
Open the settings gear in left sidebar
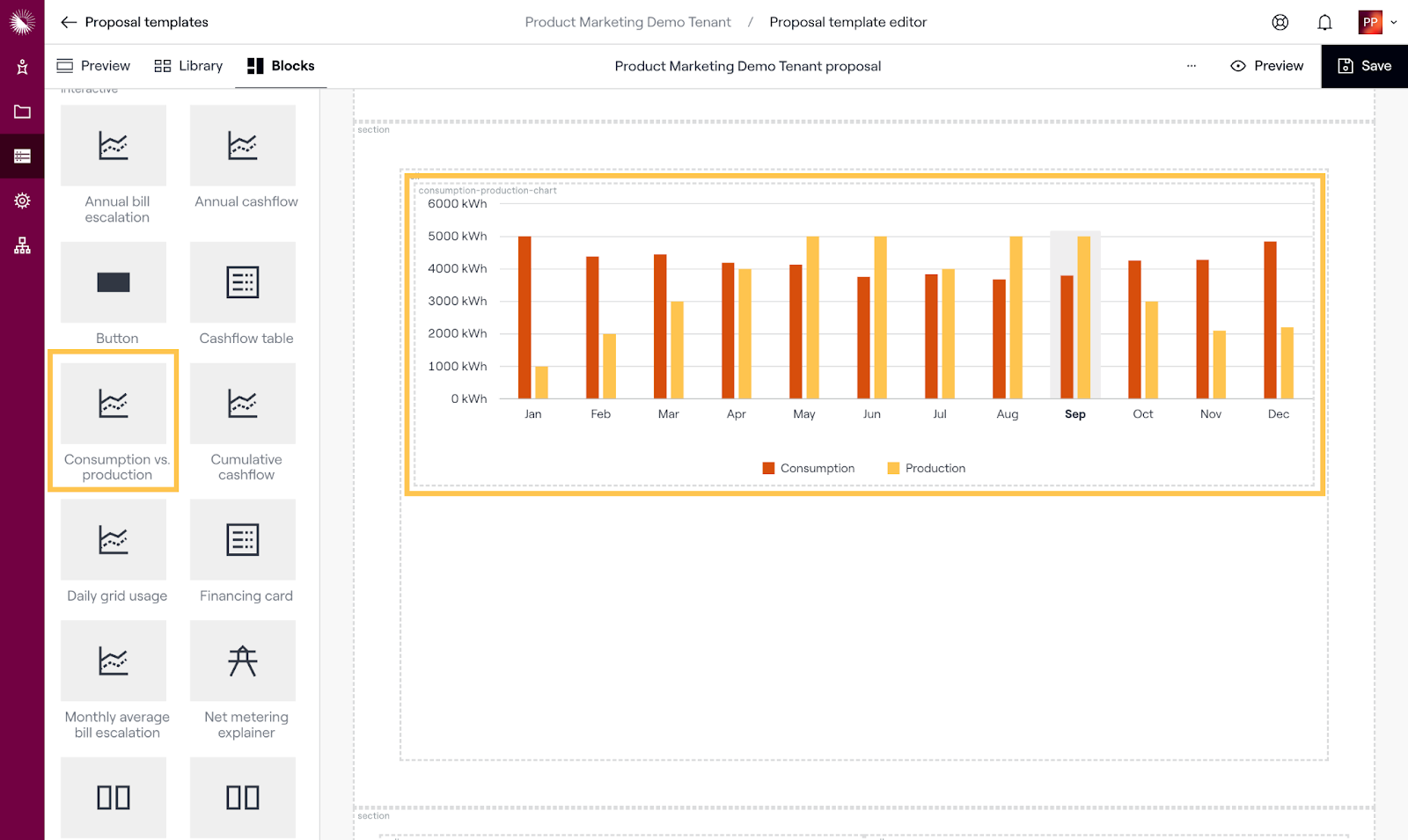click(22, 201)
